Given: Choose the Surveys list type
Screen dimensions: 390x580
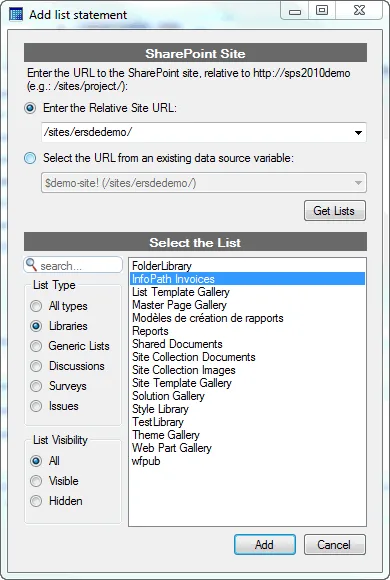Looking at the screenshot, I should coord(36,386).
